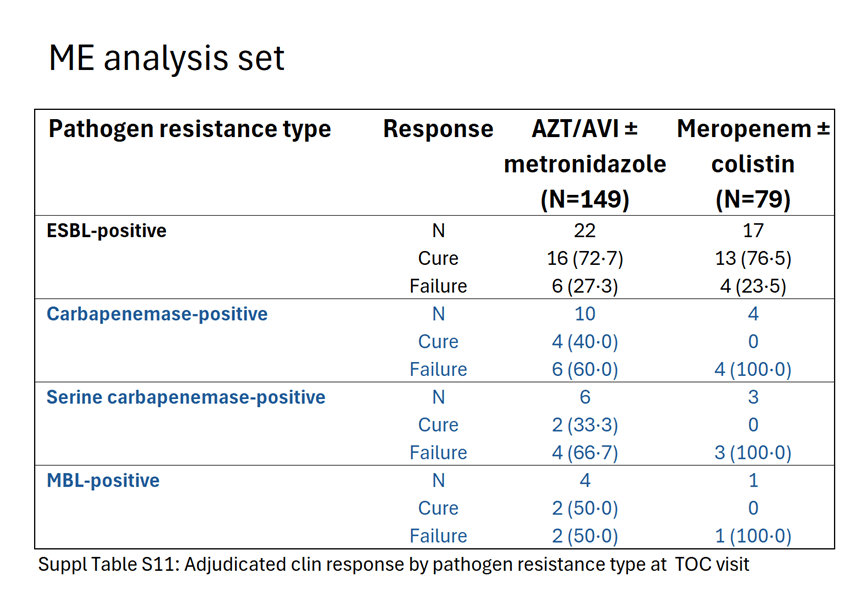Click the Suppl Table S11 caption text
Screen dimensions: 845x598
[x=393, y=565]
